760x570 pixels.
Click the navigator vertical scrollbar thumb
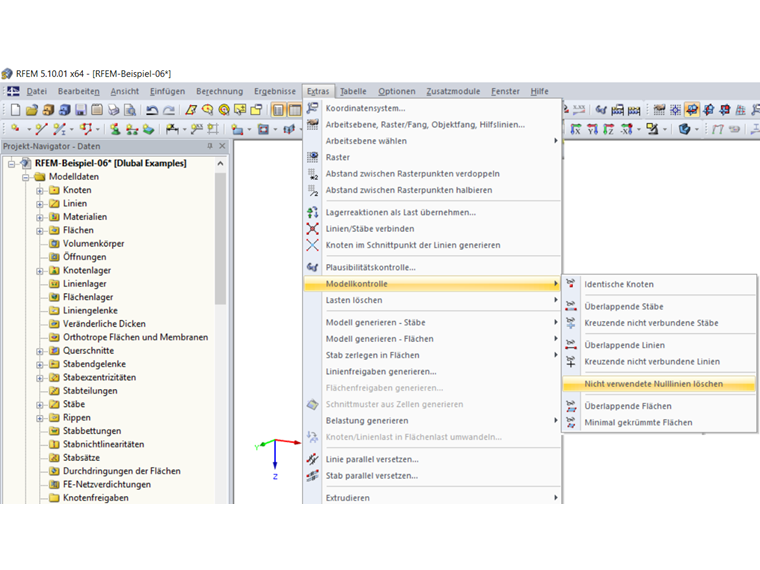click(221, 238)
